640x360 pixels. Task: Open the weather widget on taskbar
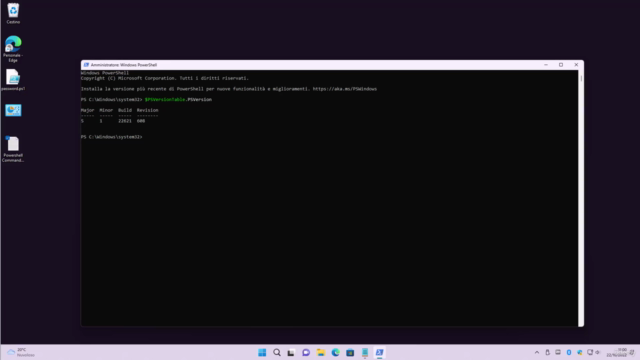(x=21, y=353)
